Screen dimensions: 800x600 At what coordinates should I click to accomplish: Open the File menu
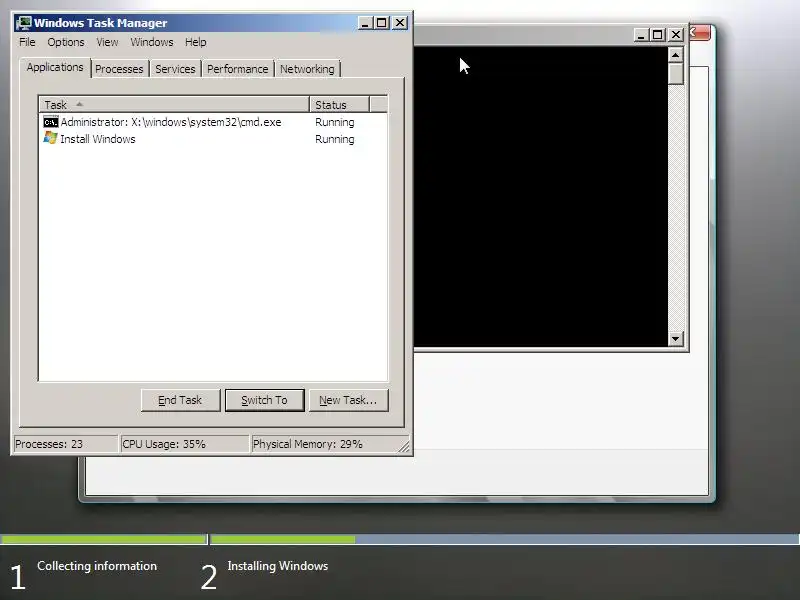(x=27, y=42)
